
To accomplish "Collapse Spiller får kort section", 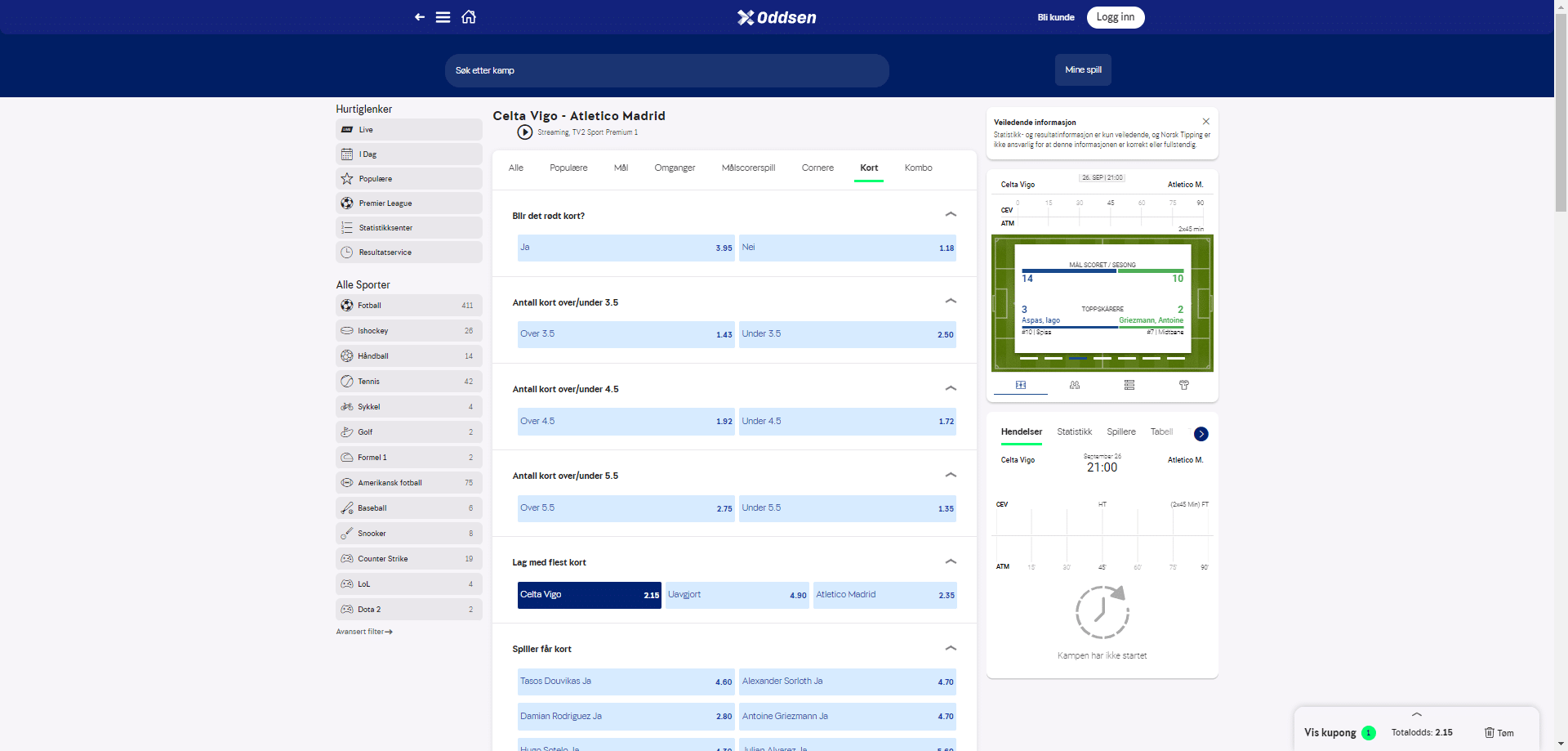I will pos(951,648).
